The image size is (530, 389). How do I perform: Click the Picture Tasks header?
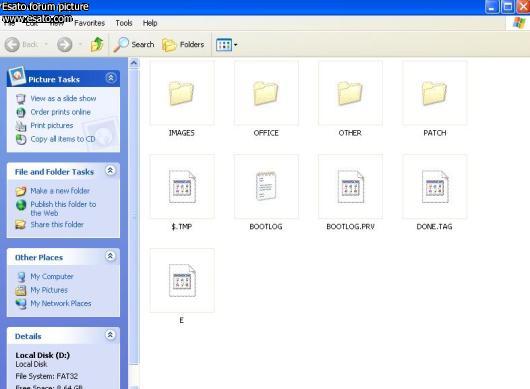click(x=63, y=79)
